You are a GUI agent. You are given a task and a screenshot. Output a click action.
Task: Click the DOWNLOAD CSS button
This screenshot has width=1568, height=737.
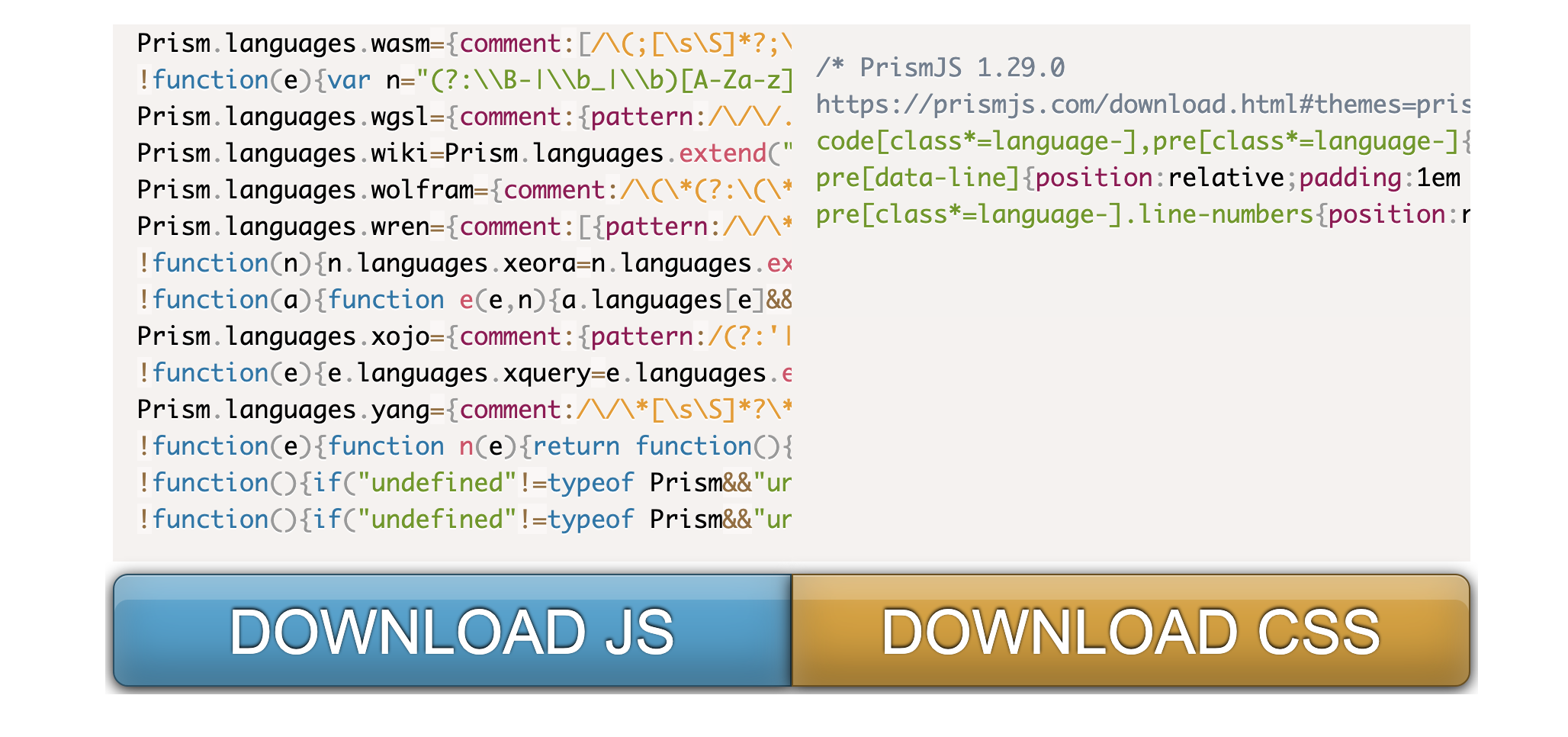tap(1131, 630)
